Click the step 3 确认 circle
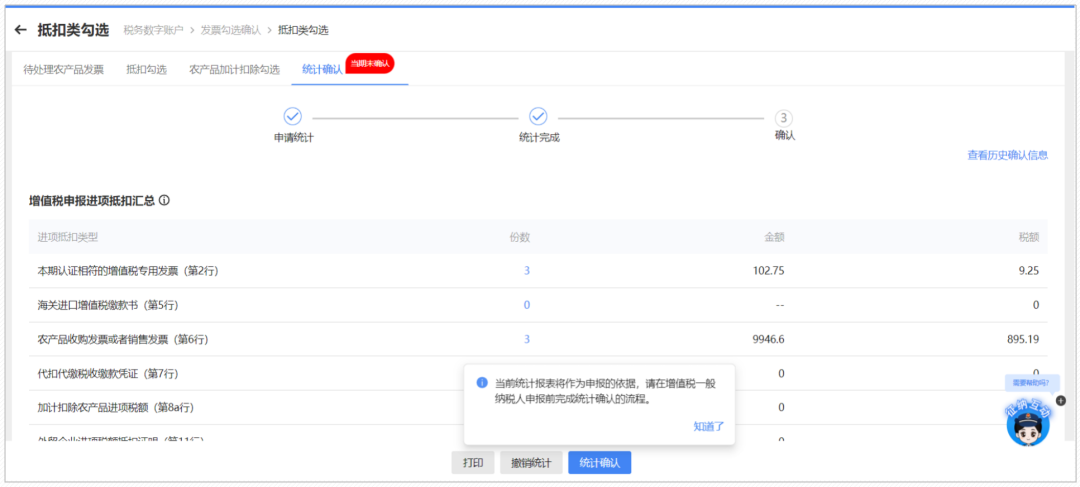Viewport: 1080px width, 487px height. click(784, 118)
